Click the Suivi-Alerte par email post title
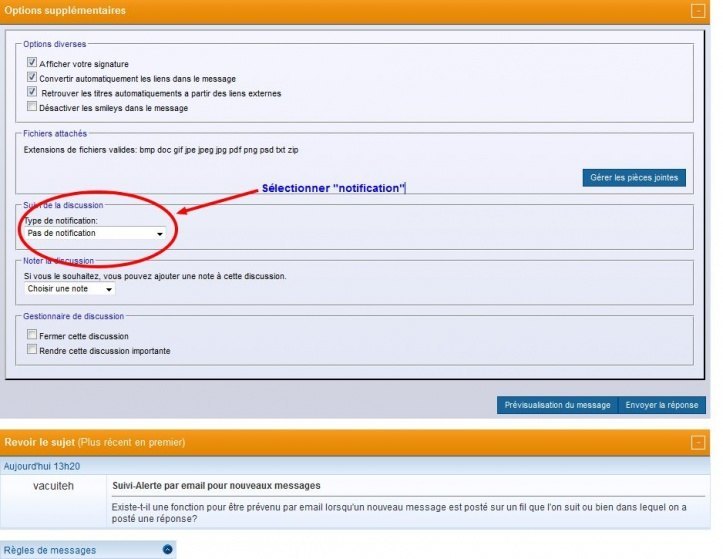The image size is (723, 559). click(216, 485)
